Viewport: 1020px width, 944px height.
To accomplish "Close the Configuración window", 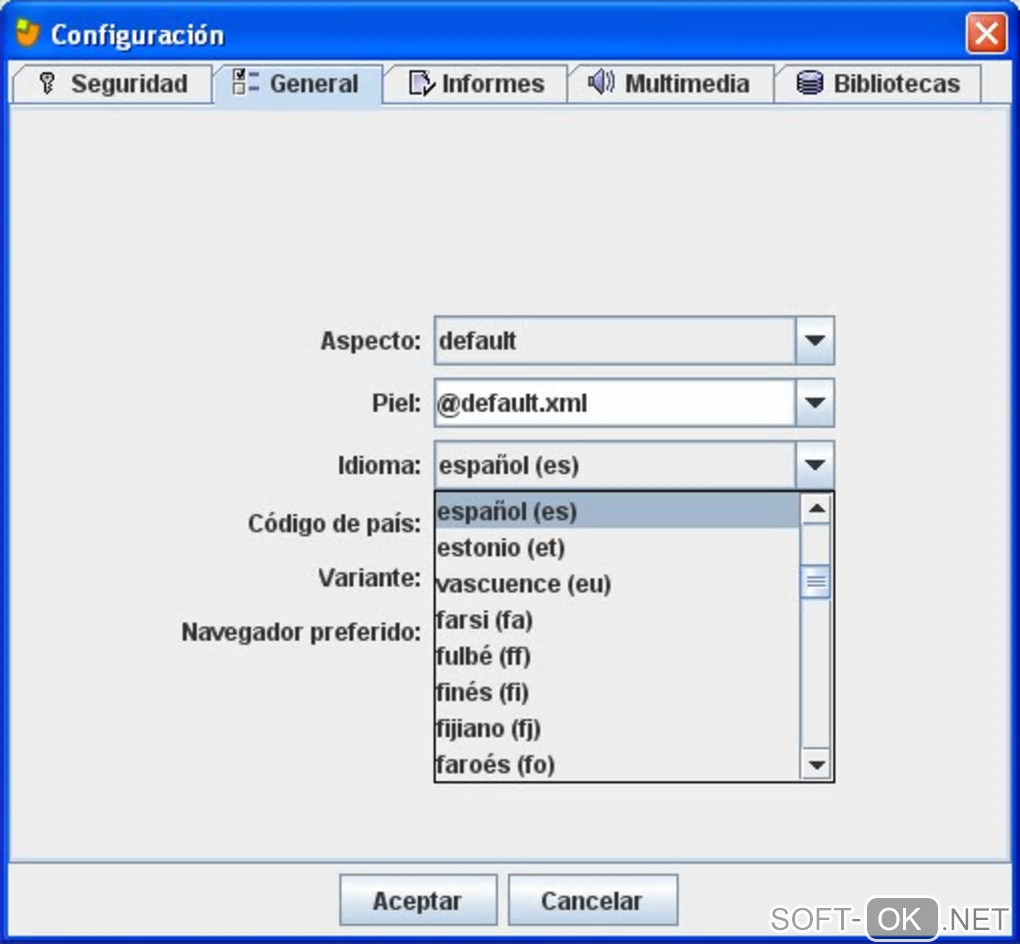I will 986,33.
